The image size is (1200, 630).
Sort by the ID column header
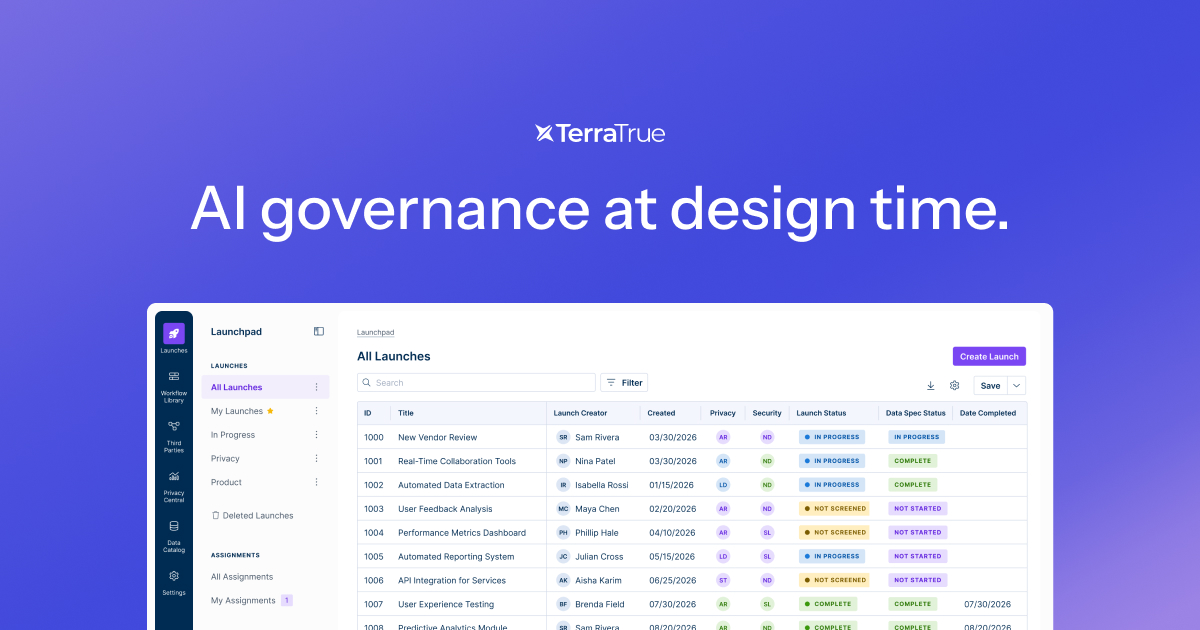pyautogui.click(x=368, y=413)
